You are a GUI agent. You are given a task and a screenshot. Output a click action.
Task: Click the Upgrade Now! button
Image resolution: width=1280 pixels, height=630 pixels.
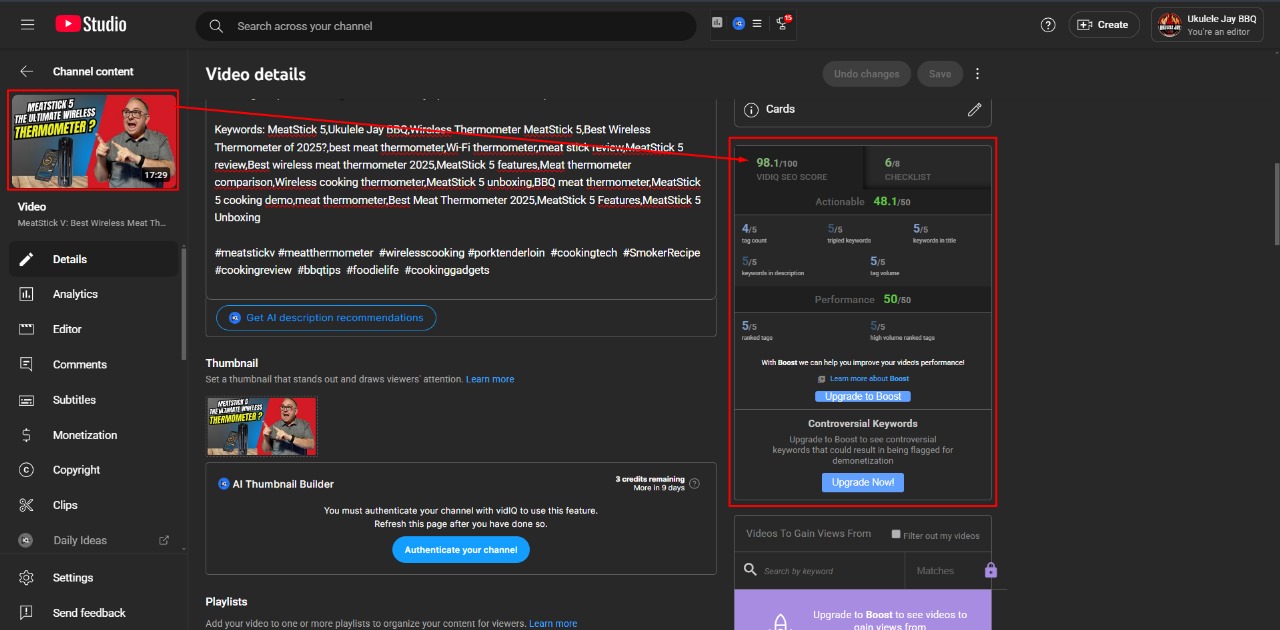click(863, 483)
